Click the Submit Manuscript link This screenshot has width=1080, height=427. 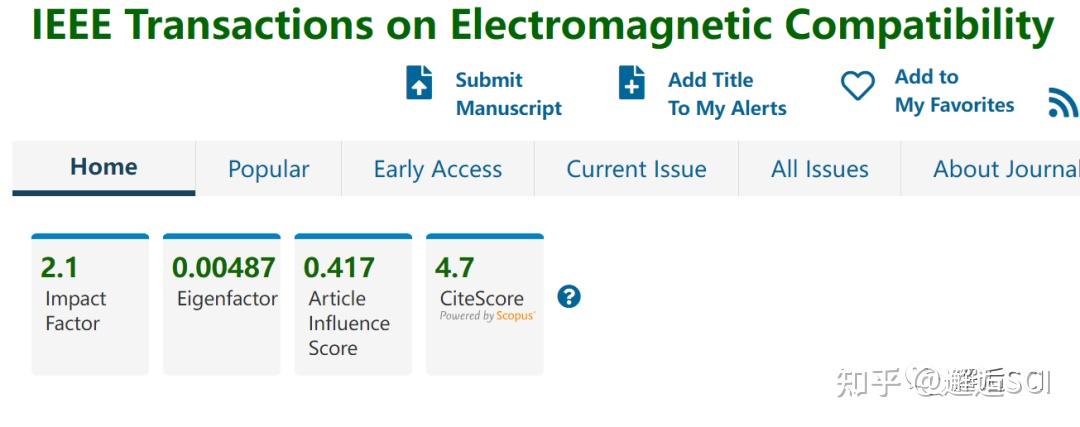[x=508, y=94]
